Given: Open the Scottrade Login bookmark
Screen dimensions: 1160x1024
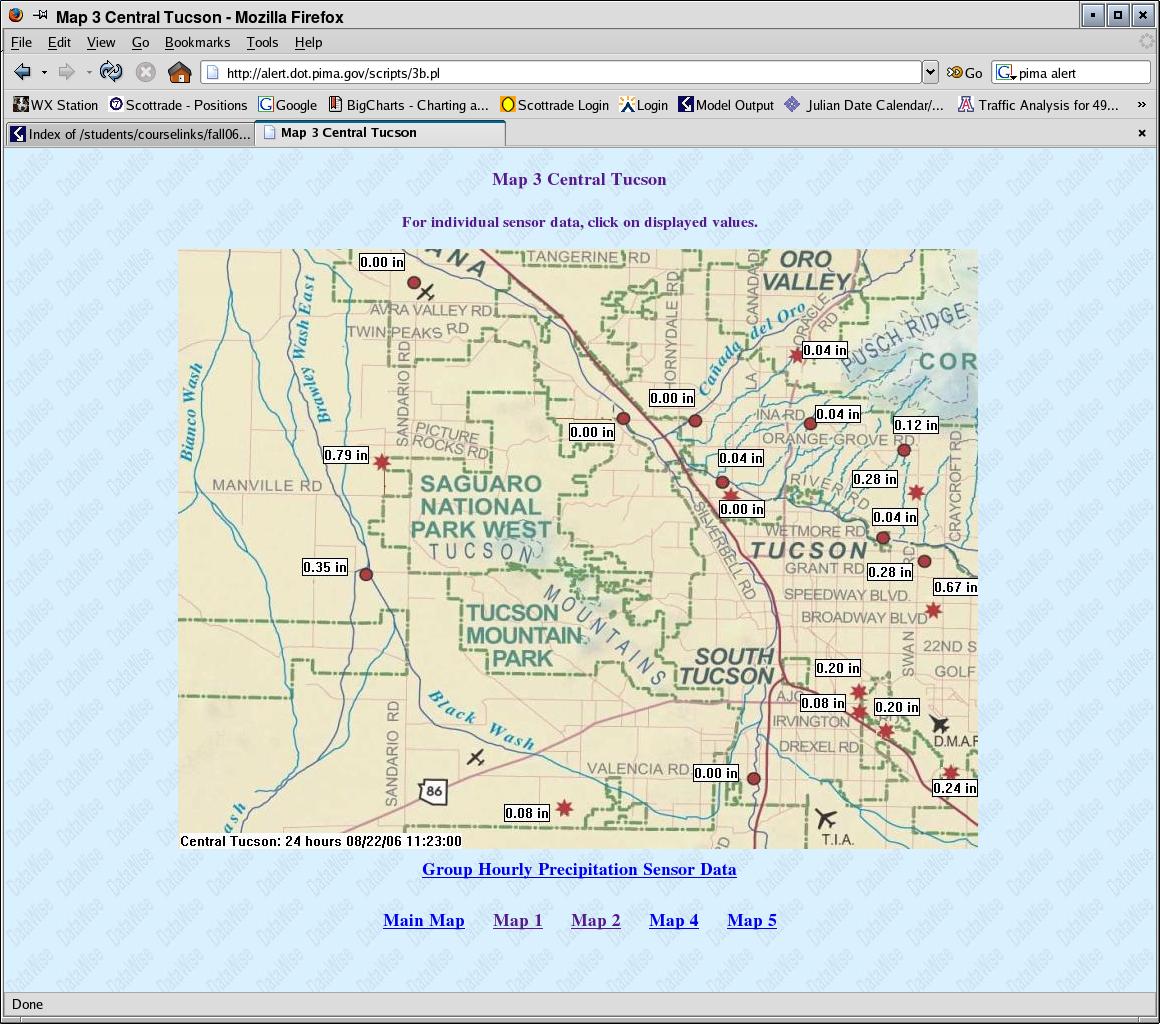Looking at the screenshot, I should click(554, 105).
